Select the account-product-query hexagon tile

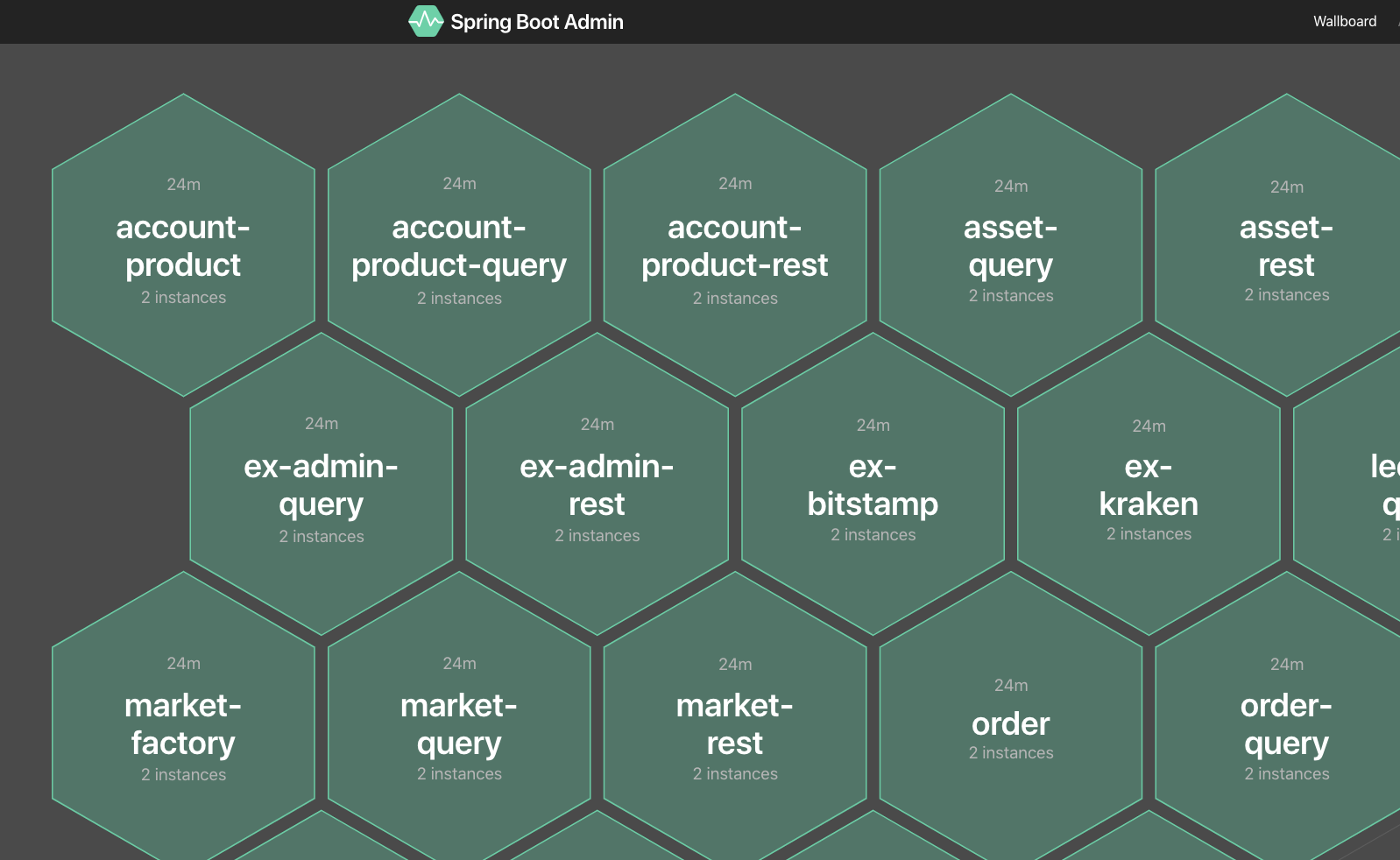click(459, 245)
